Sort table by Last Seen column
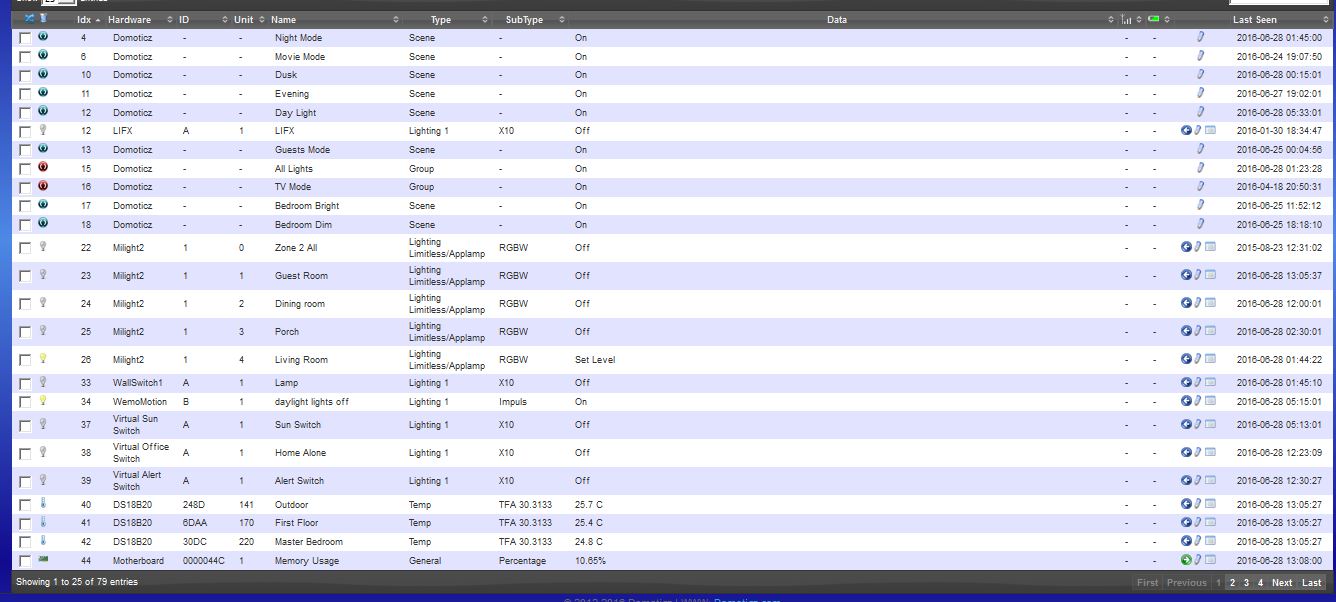 [x=1279, y=20]
